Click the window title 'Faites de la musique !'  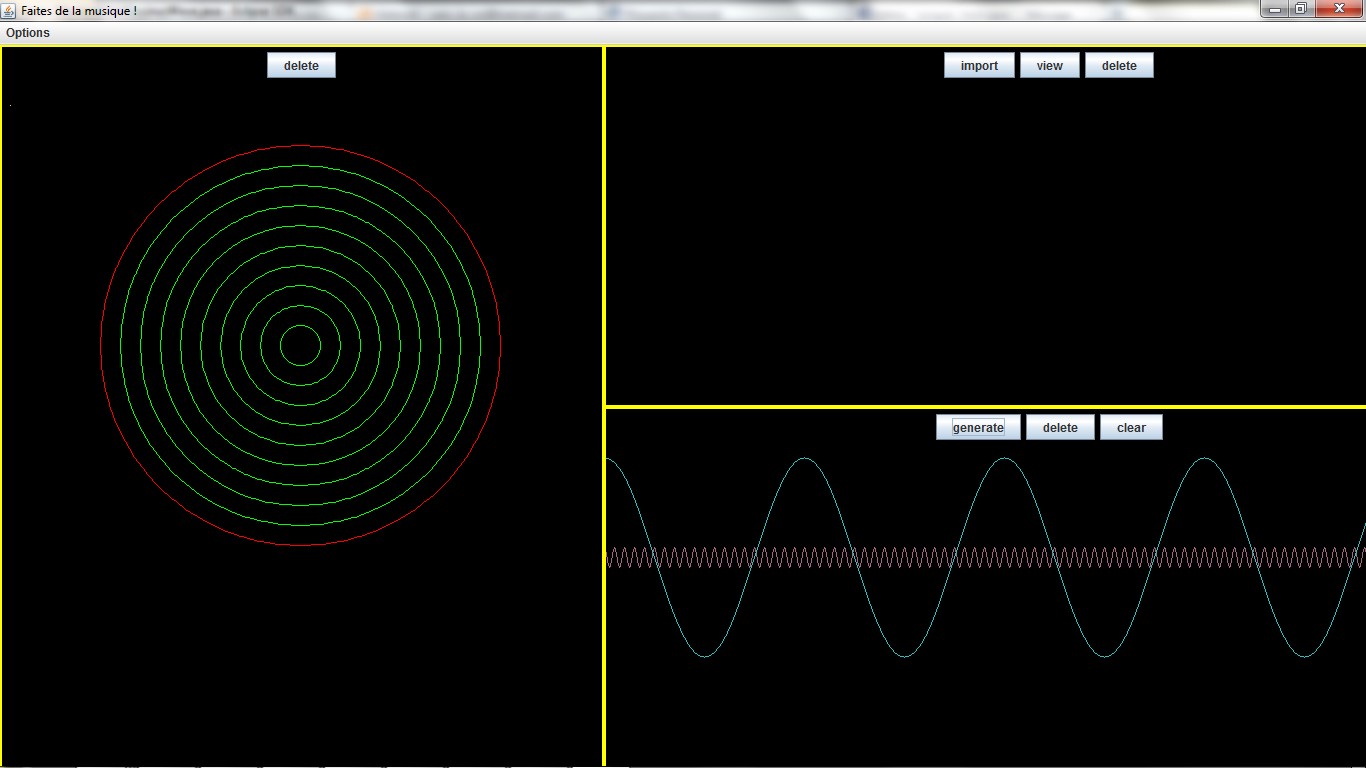point(78,9)
